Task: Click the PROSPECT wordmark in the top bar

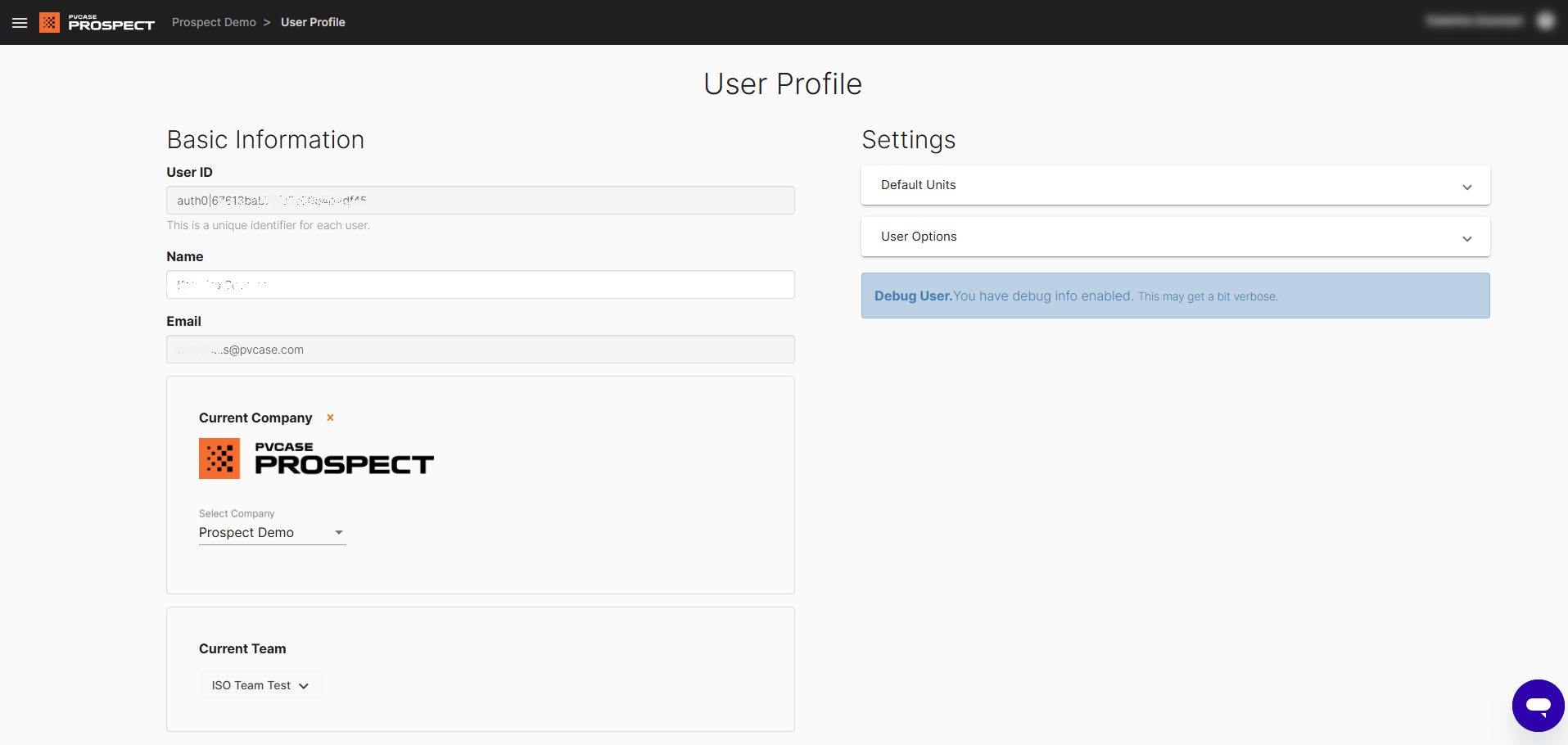Action: (113, 24)
